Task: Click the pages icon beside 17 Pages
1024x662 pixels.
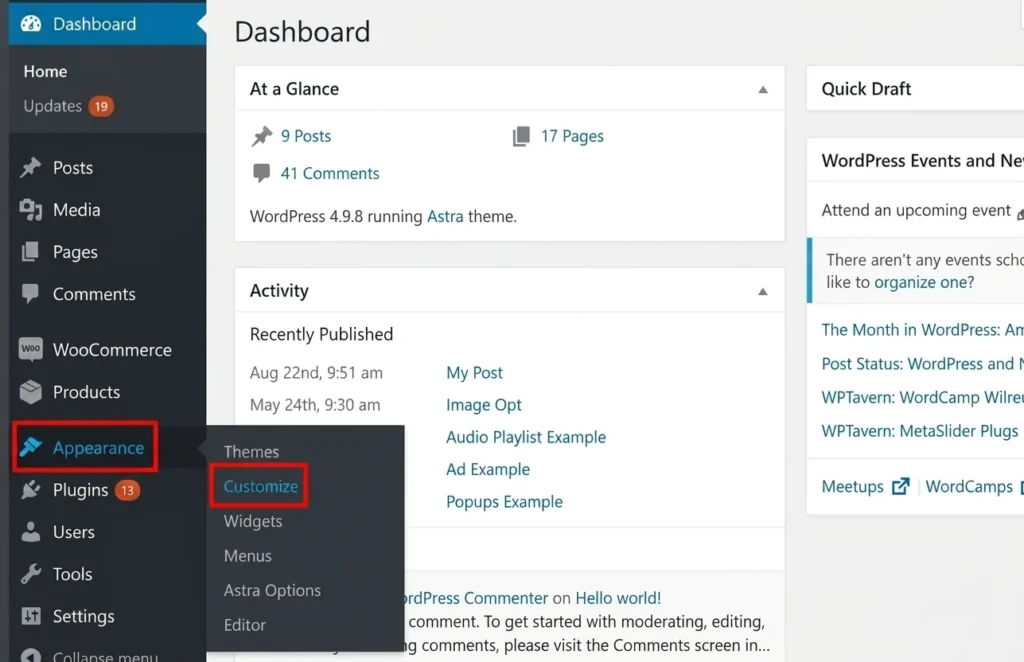Action: coord(521,136)
